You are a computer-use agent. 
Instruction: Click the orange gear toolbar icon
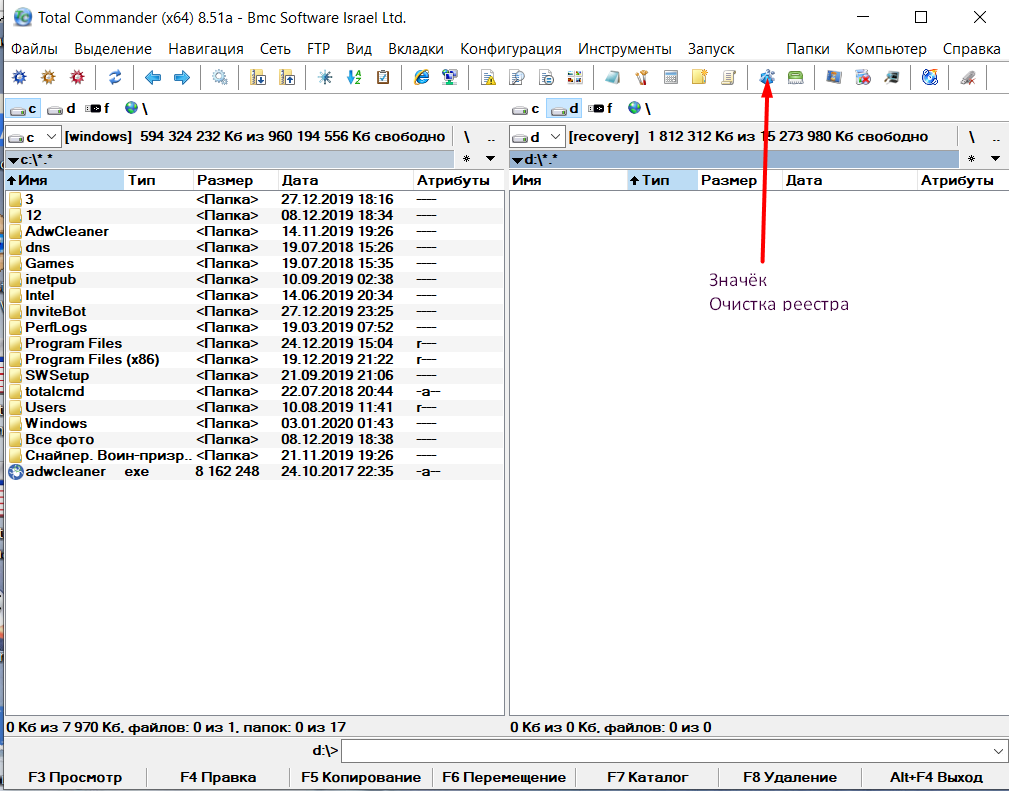pos(48,78)
